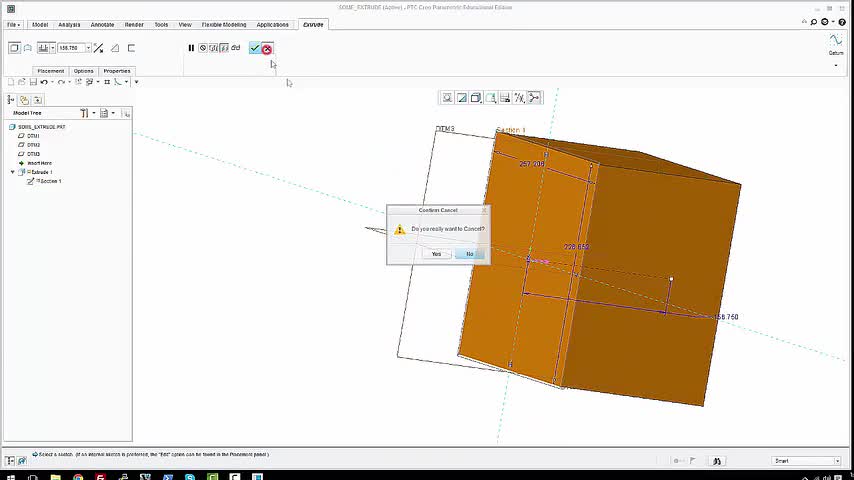Open the datum display filters icon

520,98
